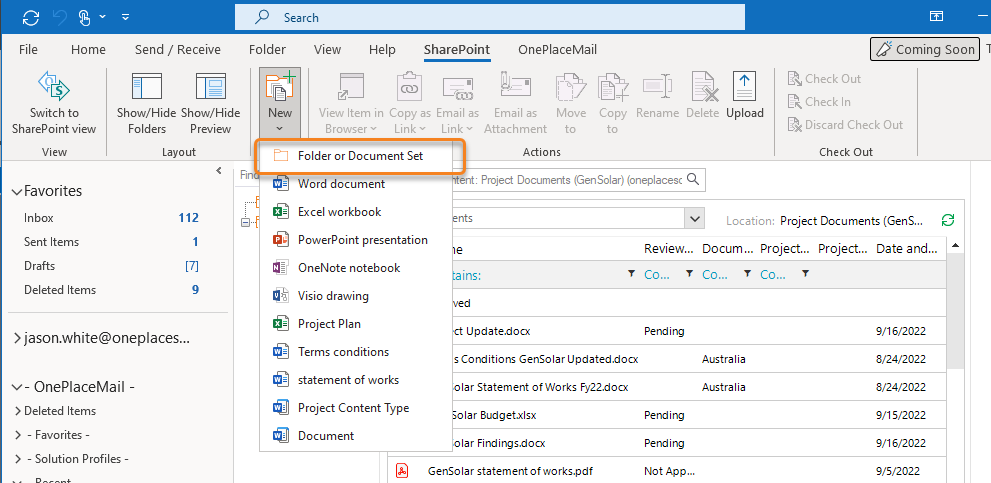Click the Undo icon in title bar
Screen dimensions: 991x483
[60, 18]
